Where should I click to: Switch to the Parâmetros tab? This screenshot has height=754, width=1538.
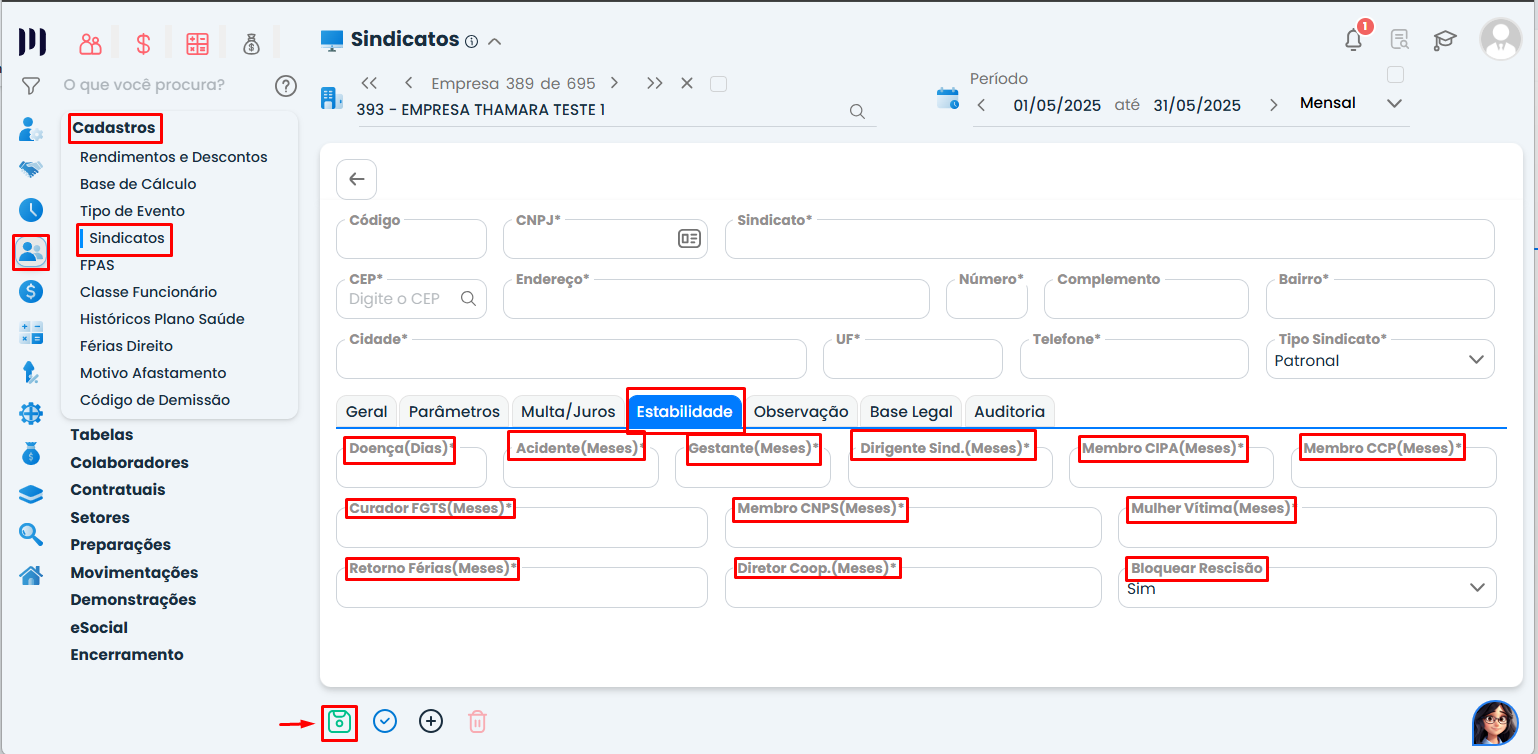click(454, 412)
